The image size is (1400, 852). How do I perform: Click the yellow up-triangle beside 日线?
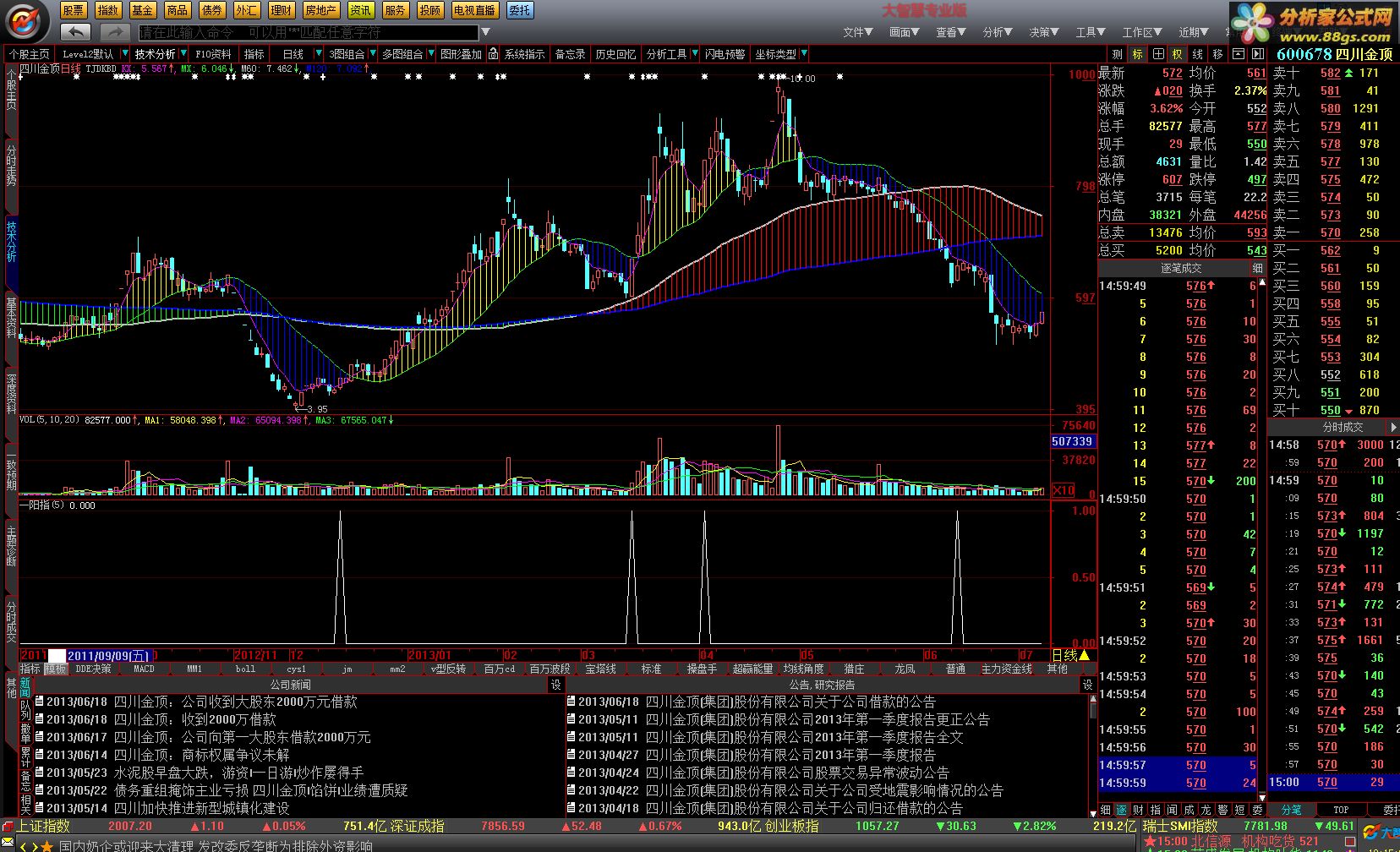click(x=1085, y=655)
